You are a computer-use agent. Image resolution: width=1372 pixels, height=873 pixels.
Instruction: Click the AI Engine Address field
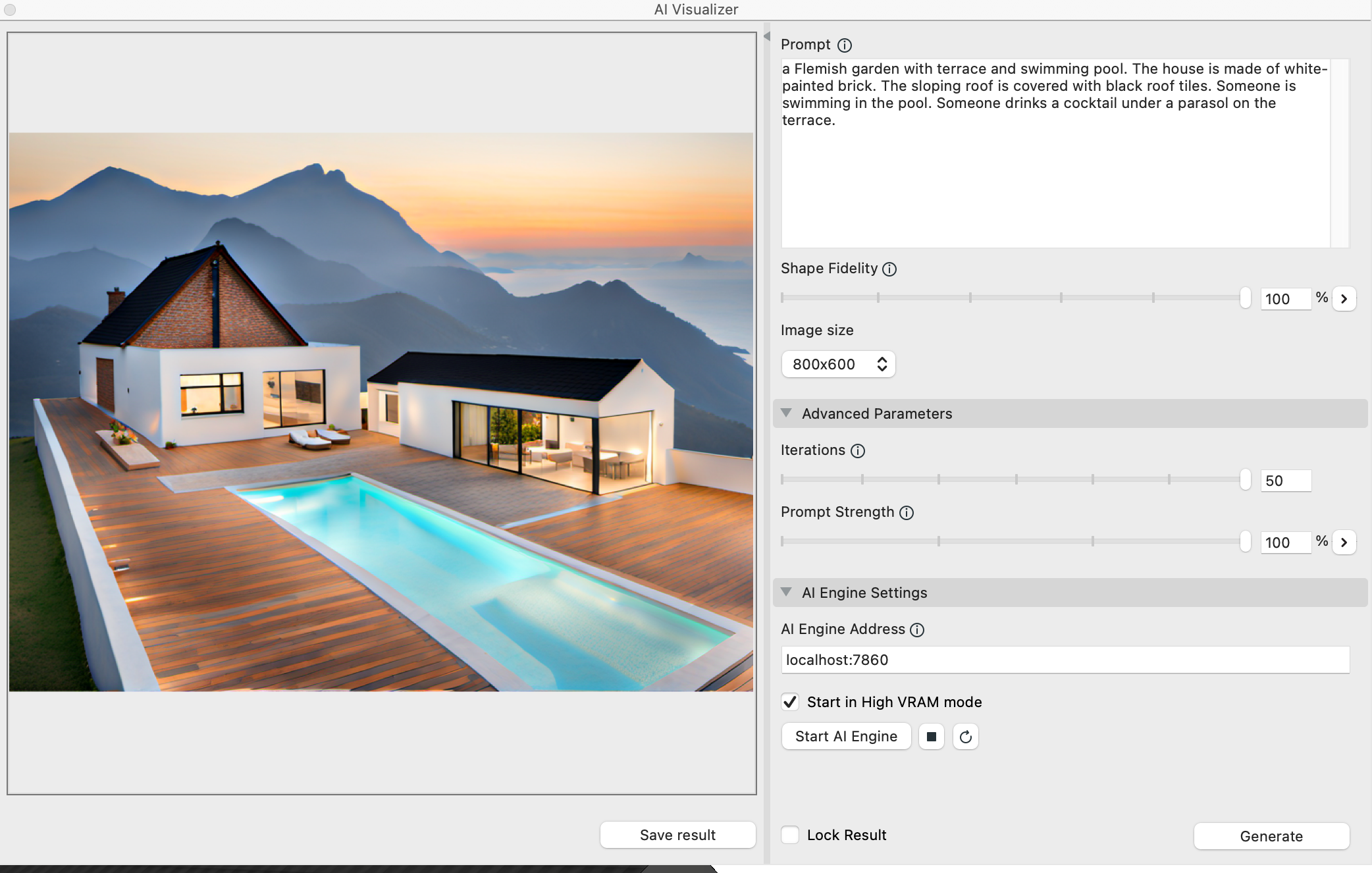click(x=1065, y=660)
